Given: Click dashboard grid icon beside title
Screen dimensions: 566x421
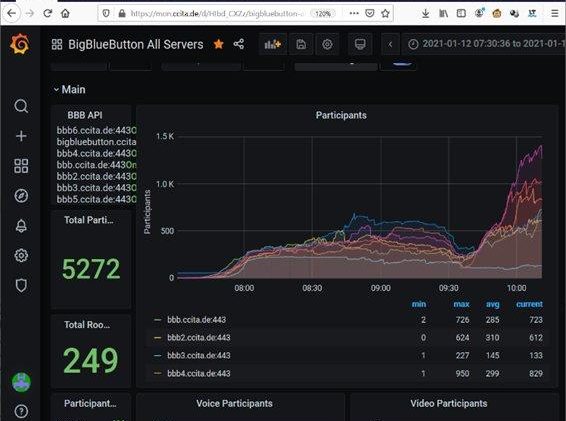Looking at the screenshot, I should pos(57,44).
